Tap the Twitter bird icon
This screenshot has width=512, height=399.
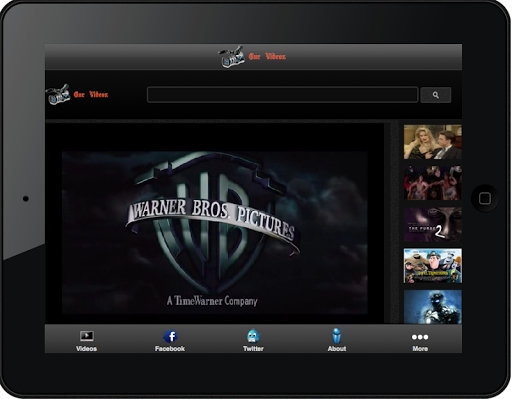(253, 336)
